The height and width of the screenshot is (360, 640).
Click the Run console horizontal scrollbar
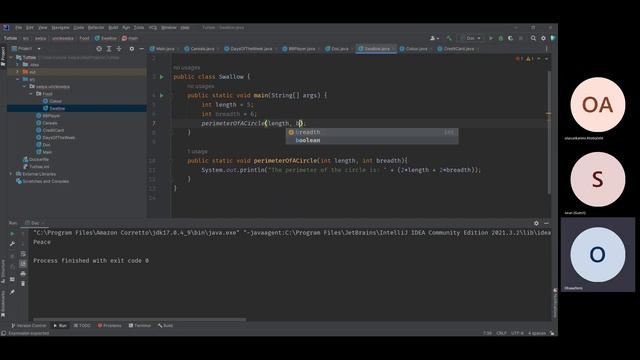click(140, 320)
